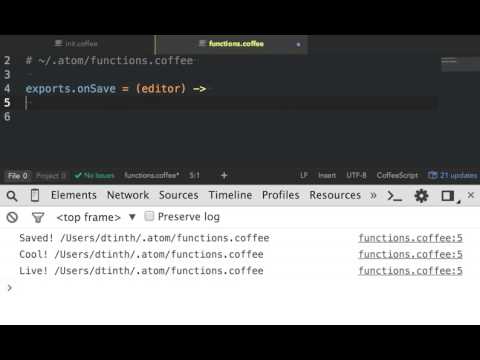Open the top frame dropdown
480x360 pixels.
(96, 217)
